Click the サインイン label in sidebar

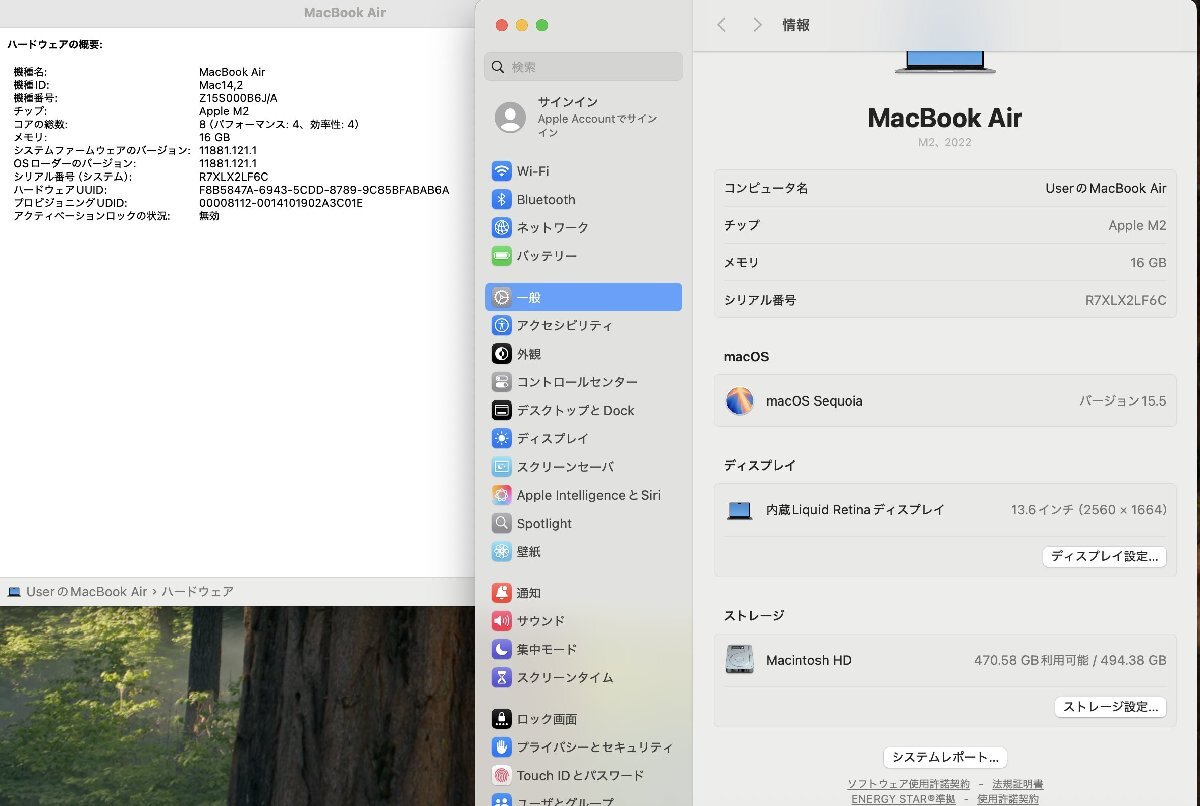coord(568,102)
